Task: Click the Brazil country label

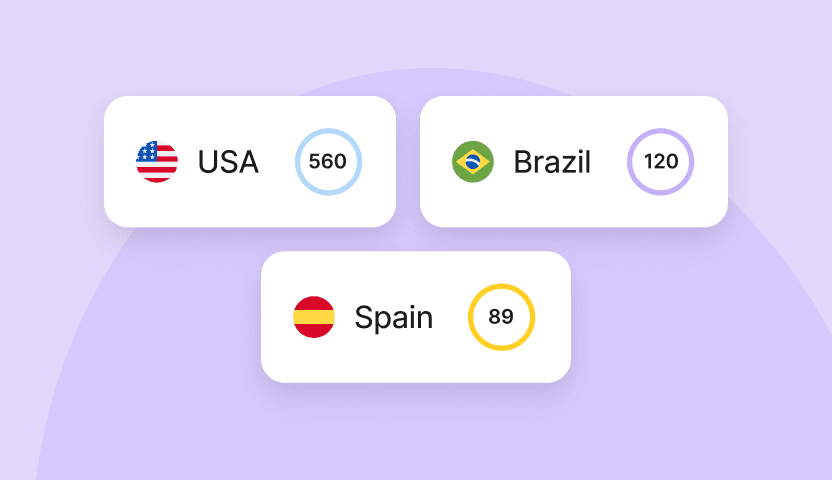Action: (552, 162)
